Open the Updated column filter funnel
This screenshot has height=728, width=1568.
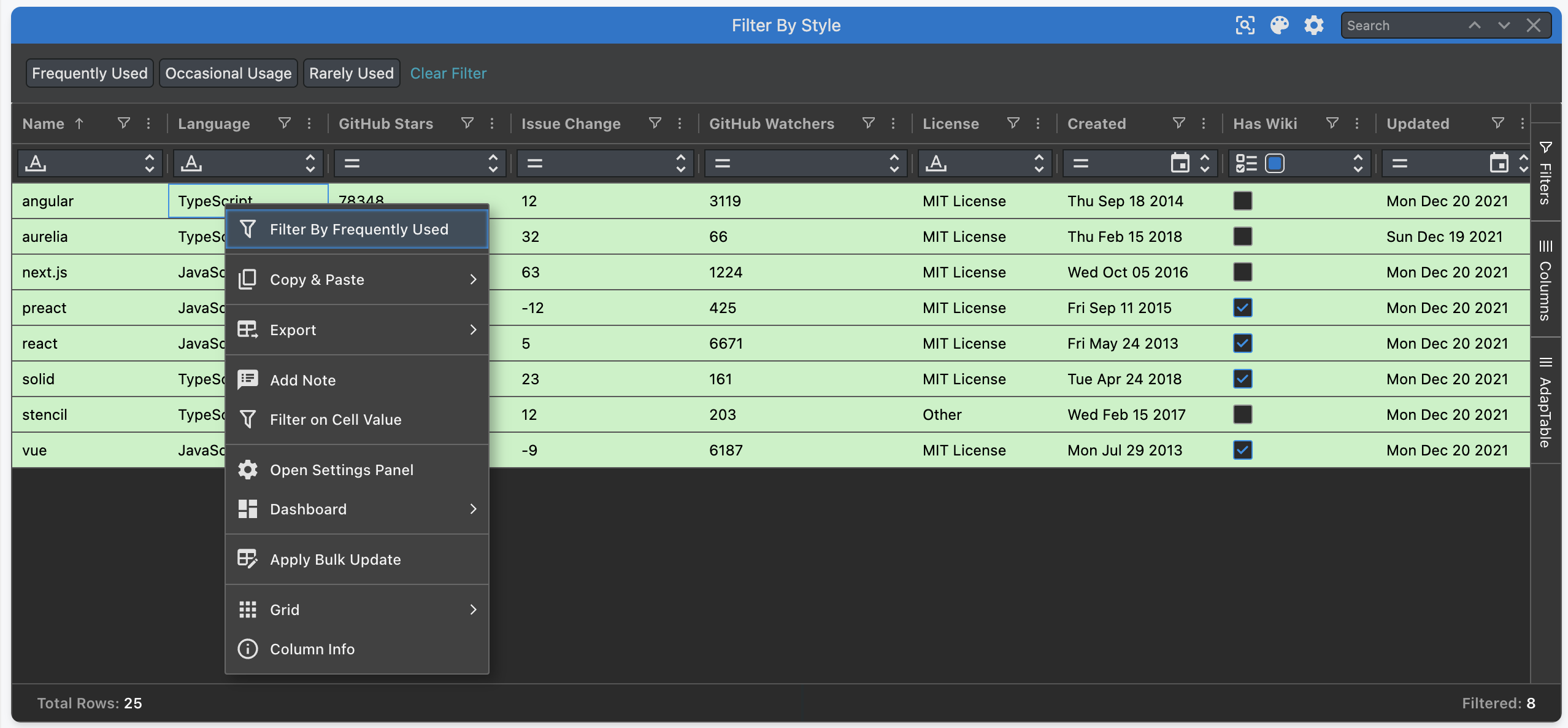[x=1498, y=123]
